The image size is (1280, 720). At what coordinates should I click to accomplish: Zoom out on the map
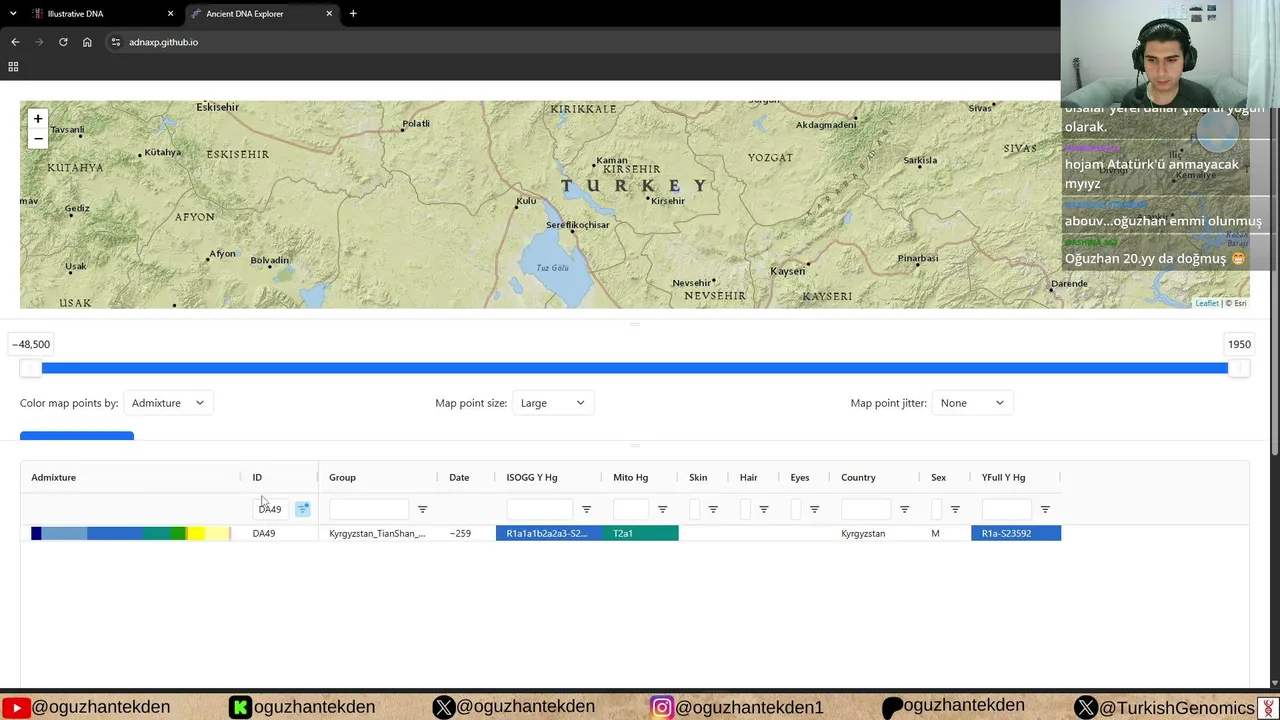38,138
